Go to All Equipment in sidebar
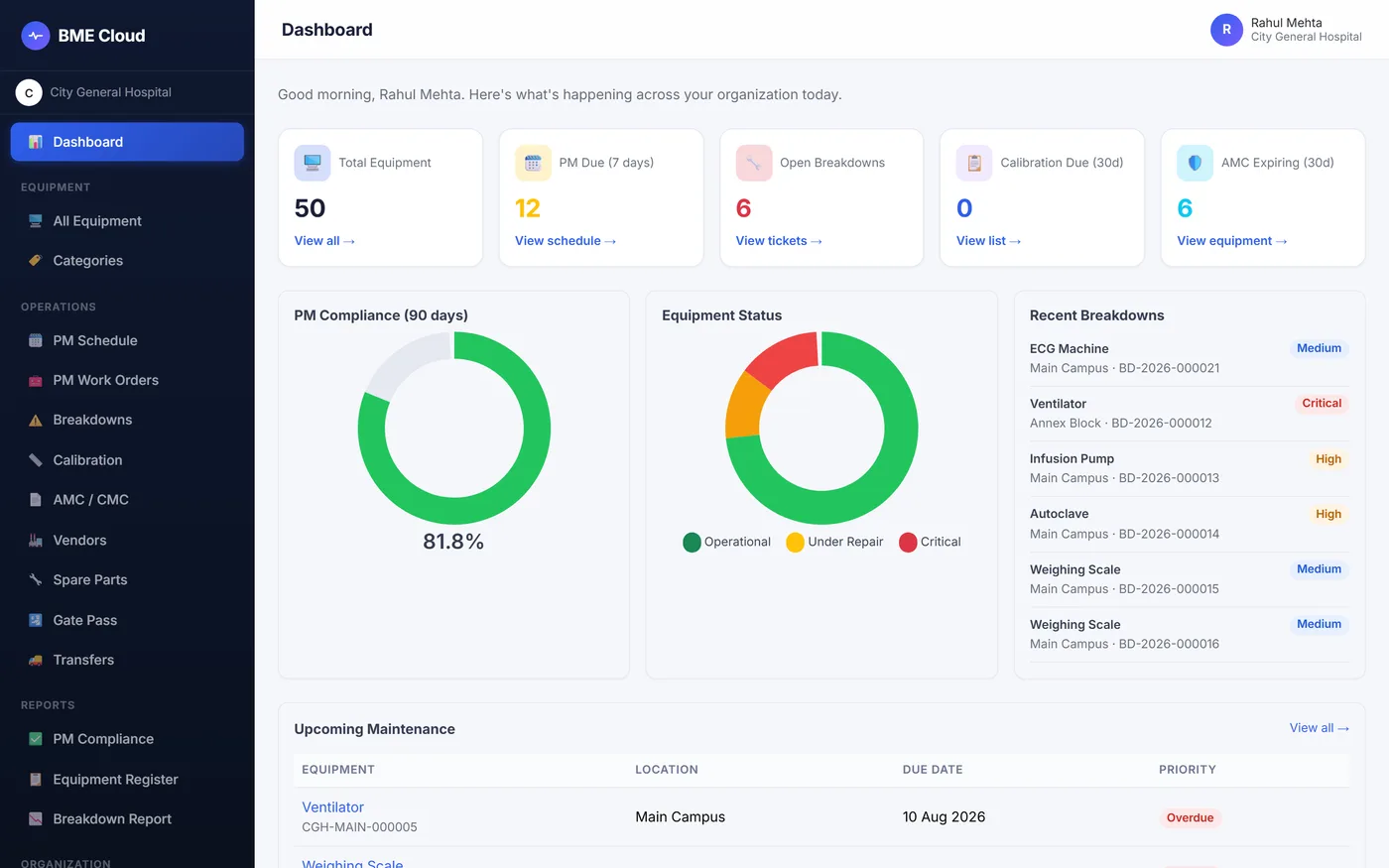Viewport: 1389px width, 868px height. [127, 221]
